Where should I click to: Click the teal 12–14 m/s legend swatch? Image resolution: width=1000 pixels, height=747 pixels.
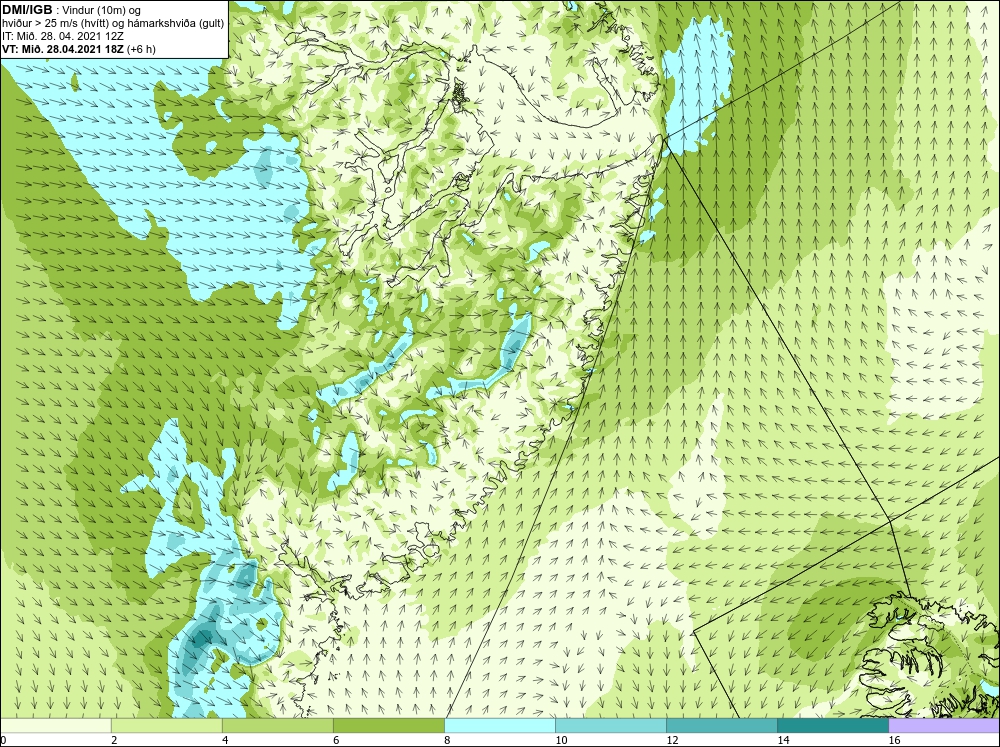[722, 725]
